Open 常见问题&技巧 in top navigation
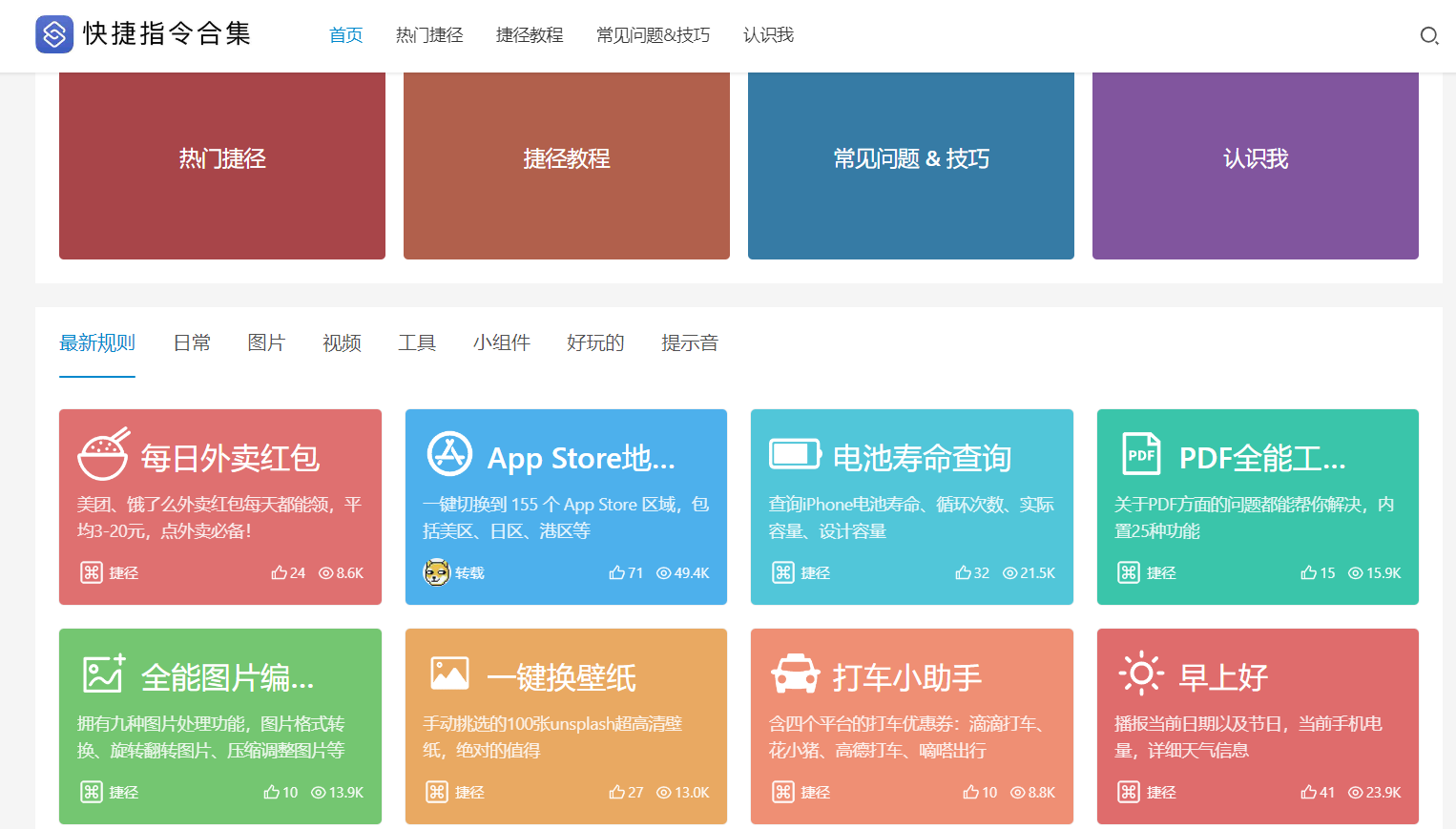Image resolution: width=1456 pixels, height=829 pixels. pos(653,35)
